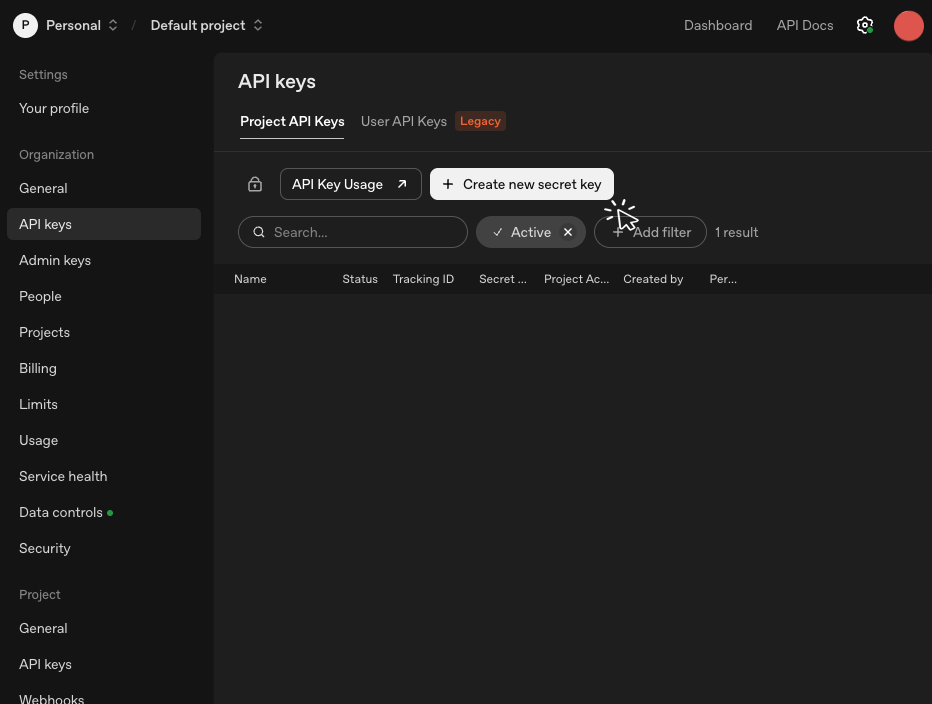Sort by the Name column header

coord(250,279)
